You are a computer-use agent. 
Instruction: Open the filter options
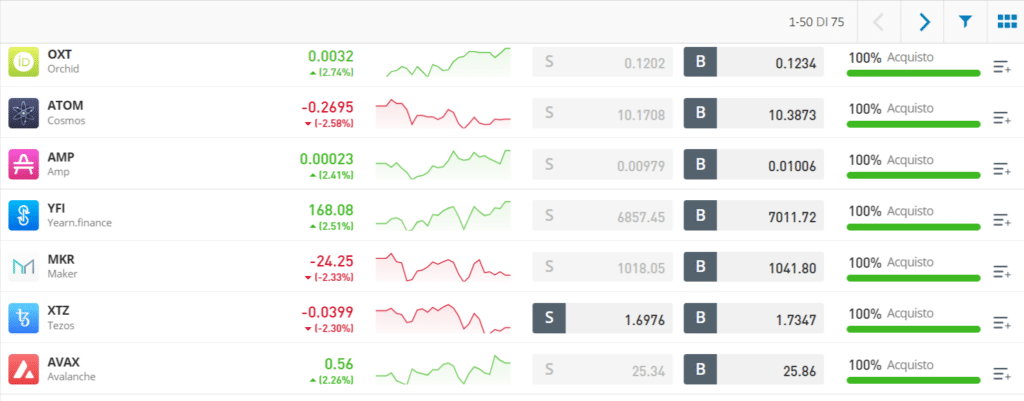[966, 22]
